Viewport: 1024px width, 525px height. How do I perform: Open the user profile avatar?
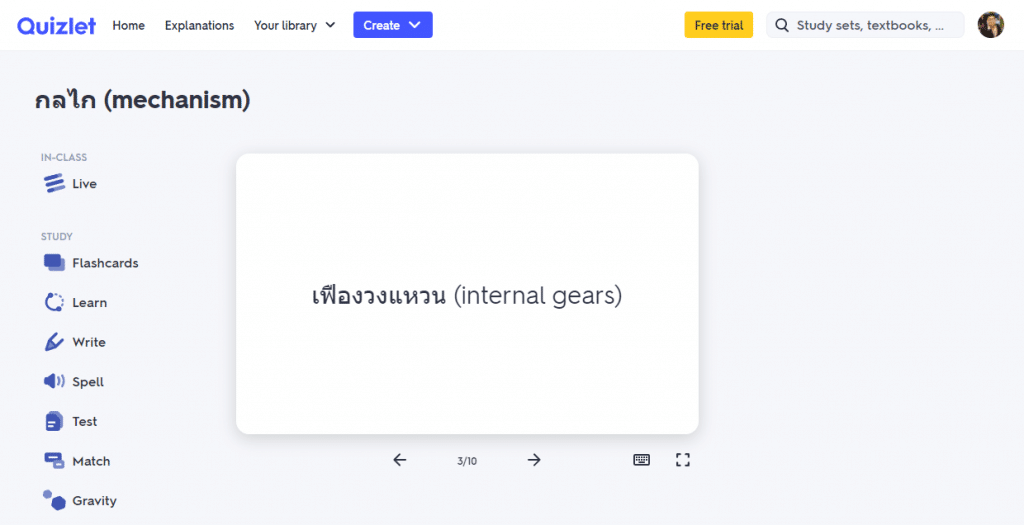[991, 25]
